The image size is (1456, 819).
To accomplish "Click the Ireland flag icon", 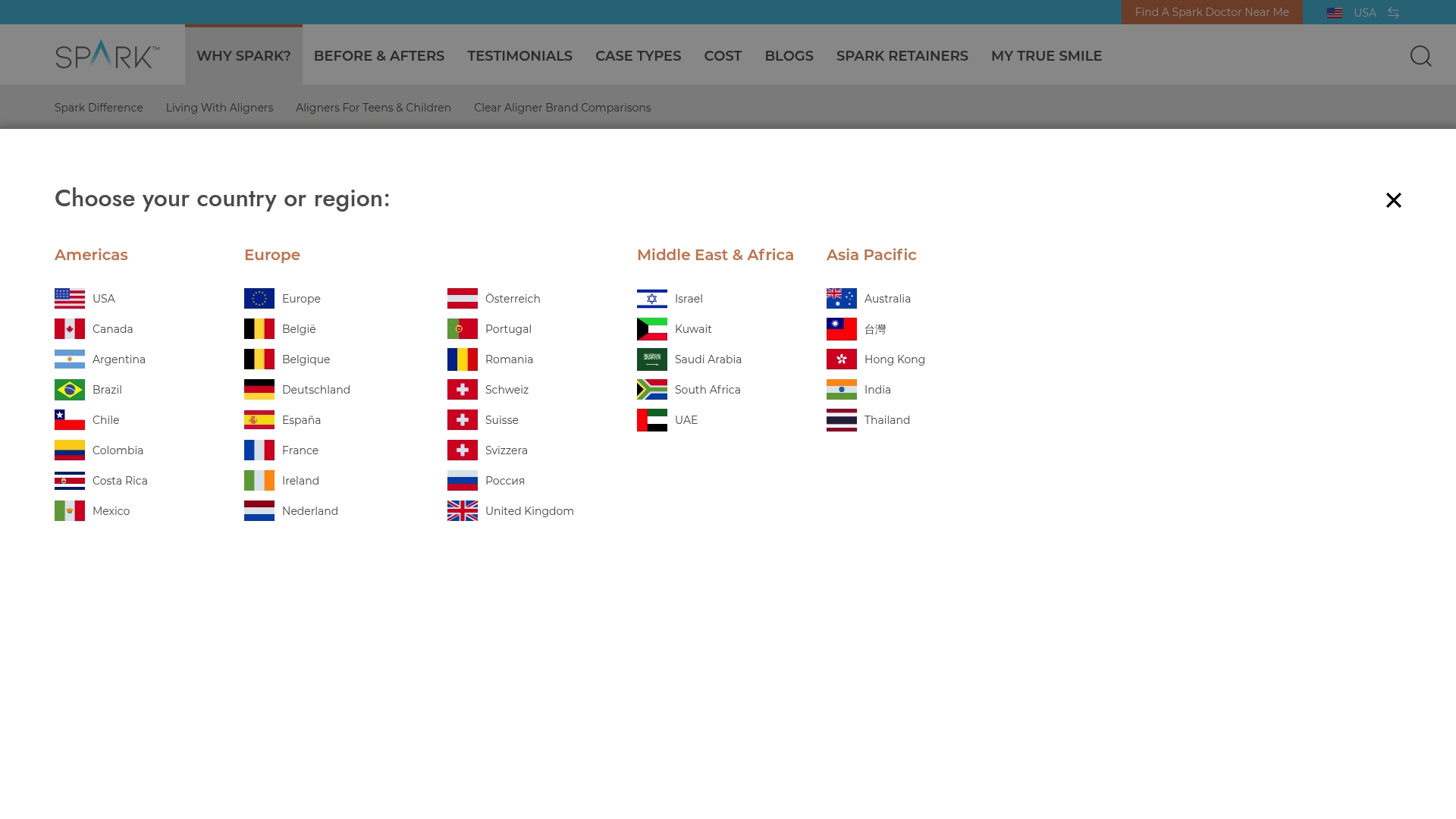I will click(x=259, y=481).
